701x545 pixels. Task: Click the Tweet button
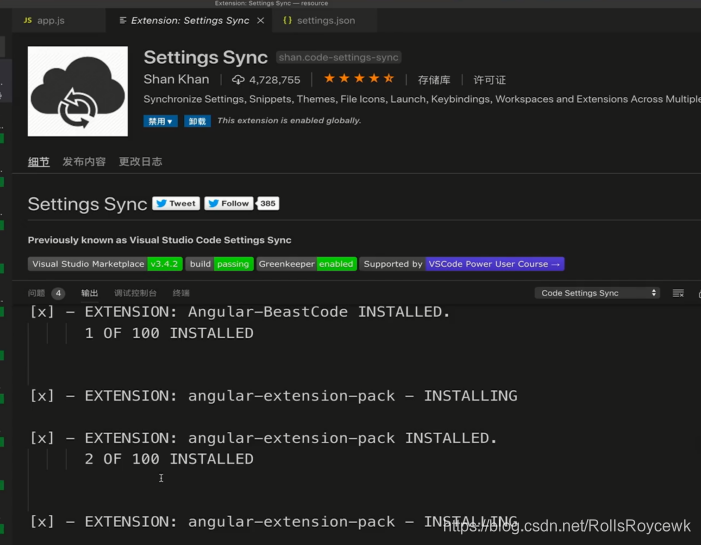coord(176,203)
